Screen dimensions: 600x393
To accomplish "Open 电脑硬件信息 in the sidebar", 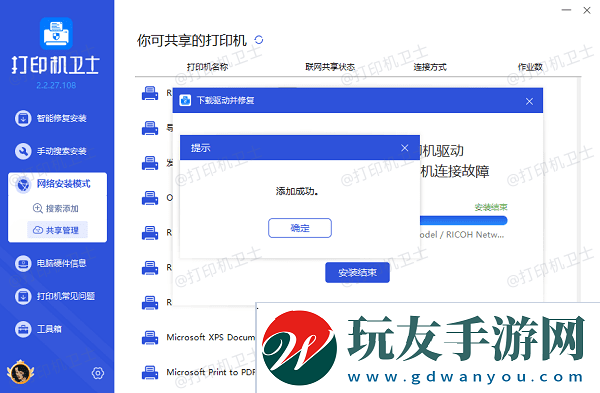I will 50,263.
